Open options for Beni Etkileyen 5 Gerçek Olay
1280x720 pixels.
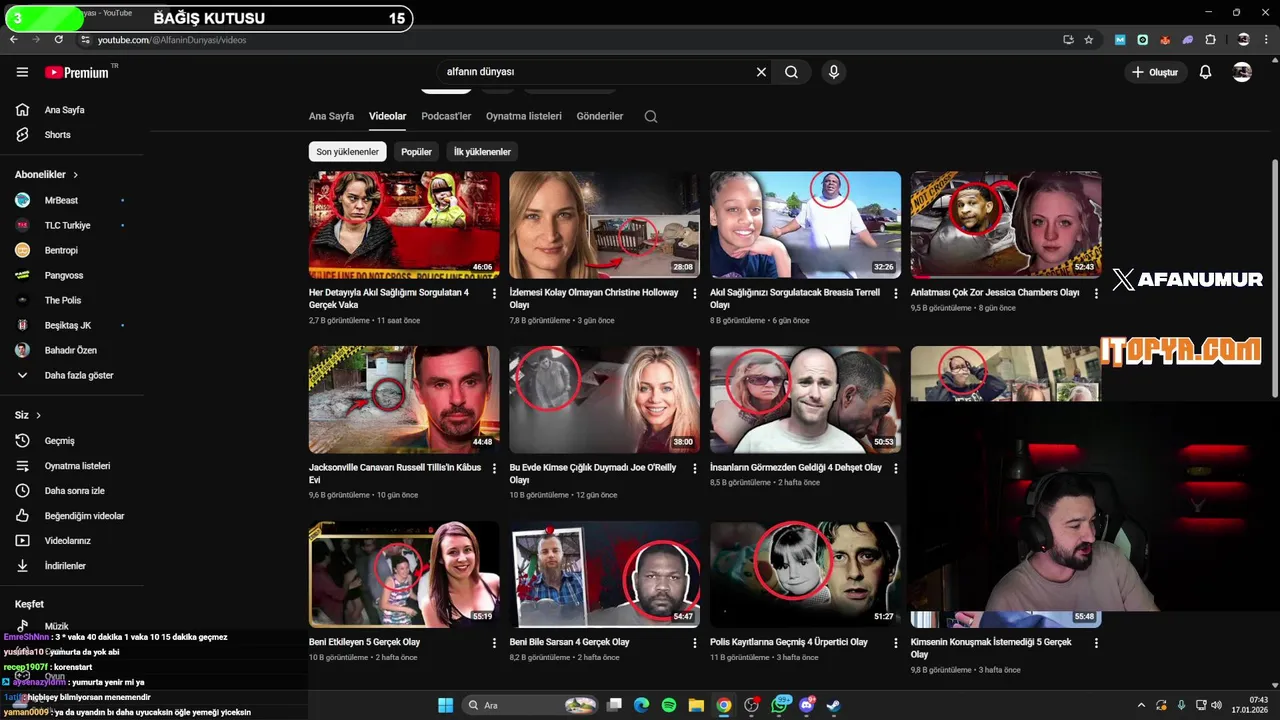pos(494,643)
